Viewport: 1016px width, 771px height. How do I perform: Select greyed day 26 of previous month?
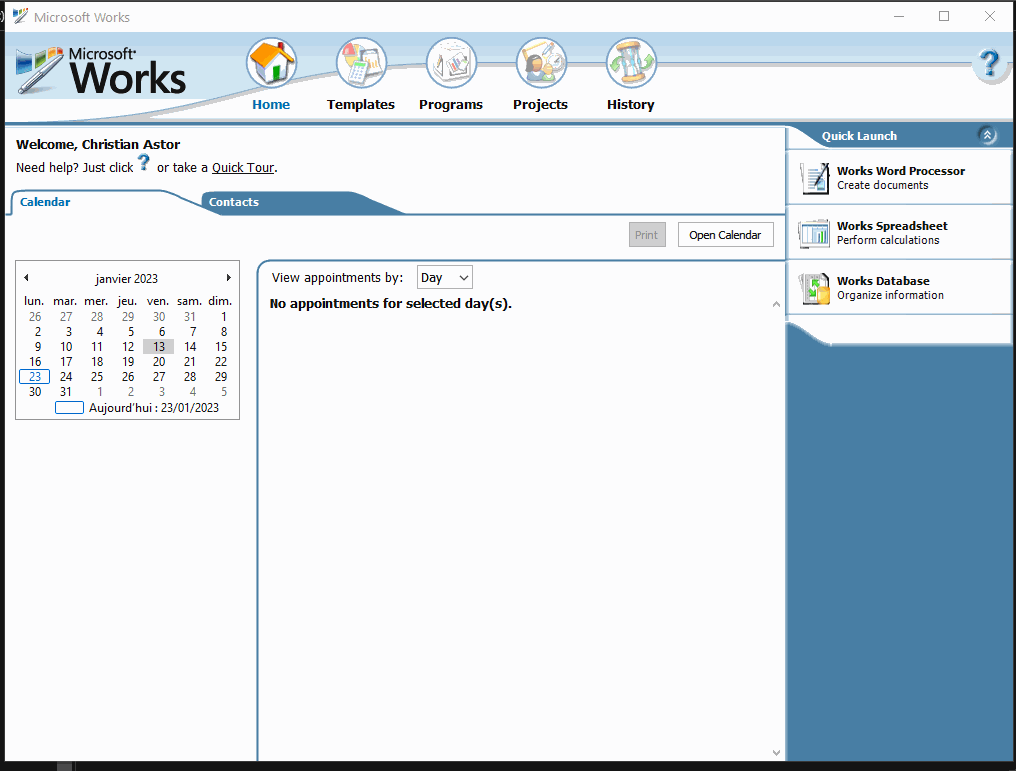pyautogui.click(x=35, y=317)
